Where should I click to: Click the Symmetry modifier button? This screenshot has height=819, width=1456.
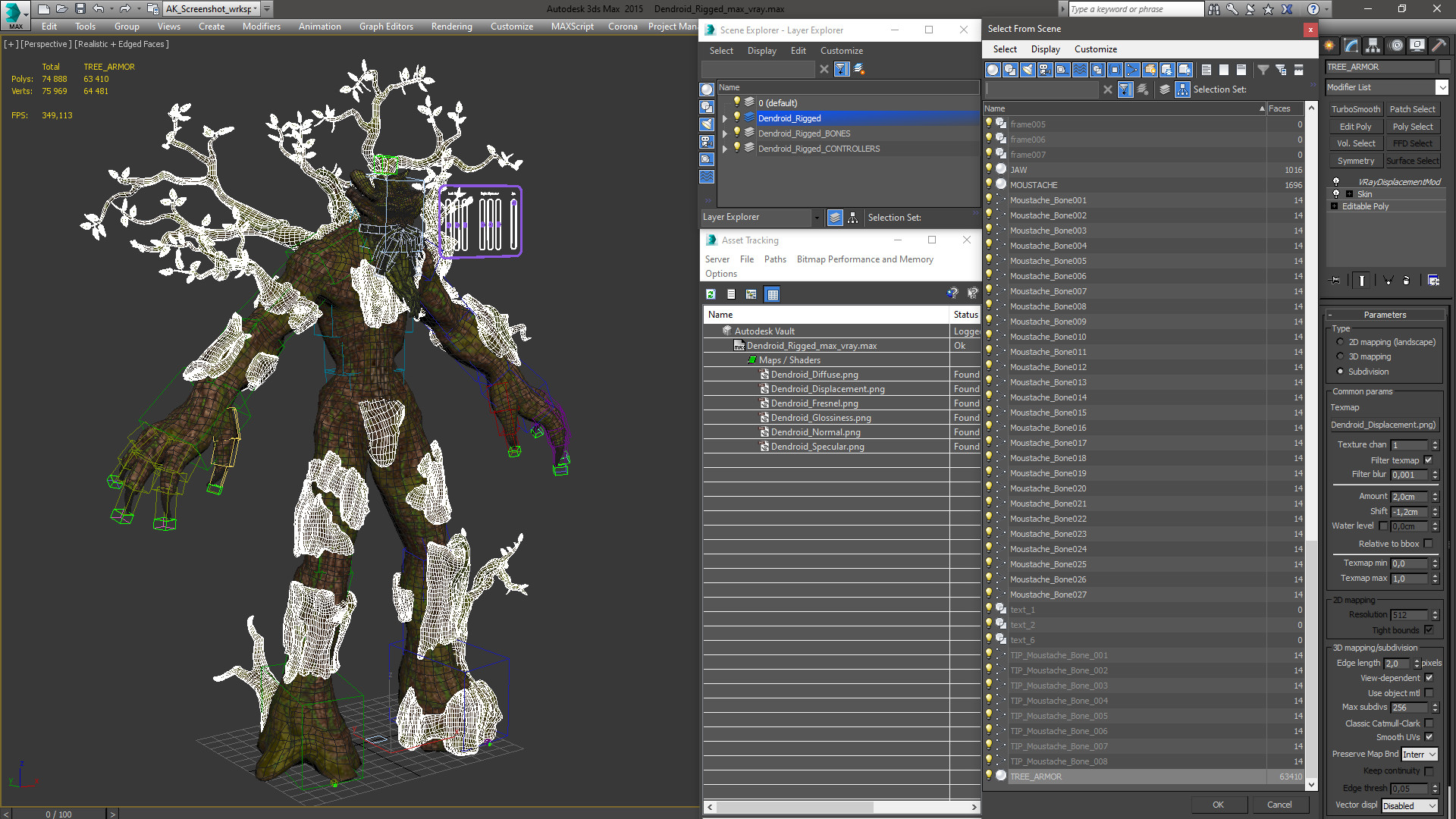[1356, 161]
